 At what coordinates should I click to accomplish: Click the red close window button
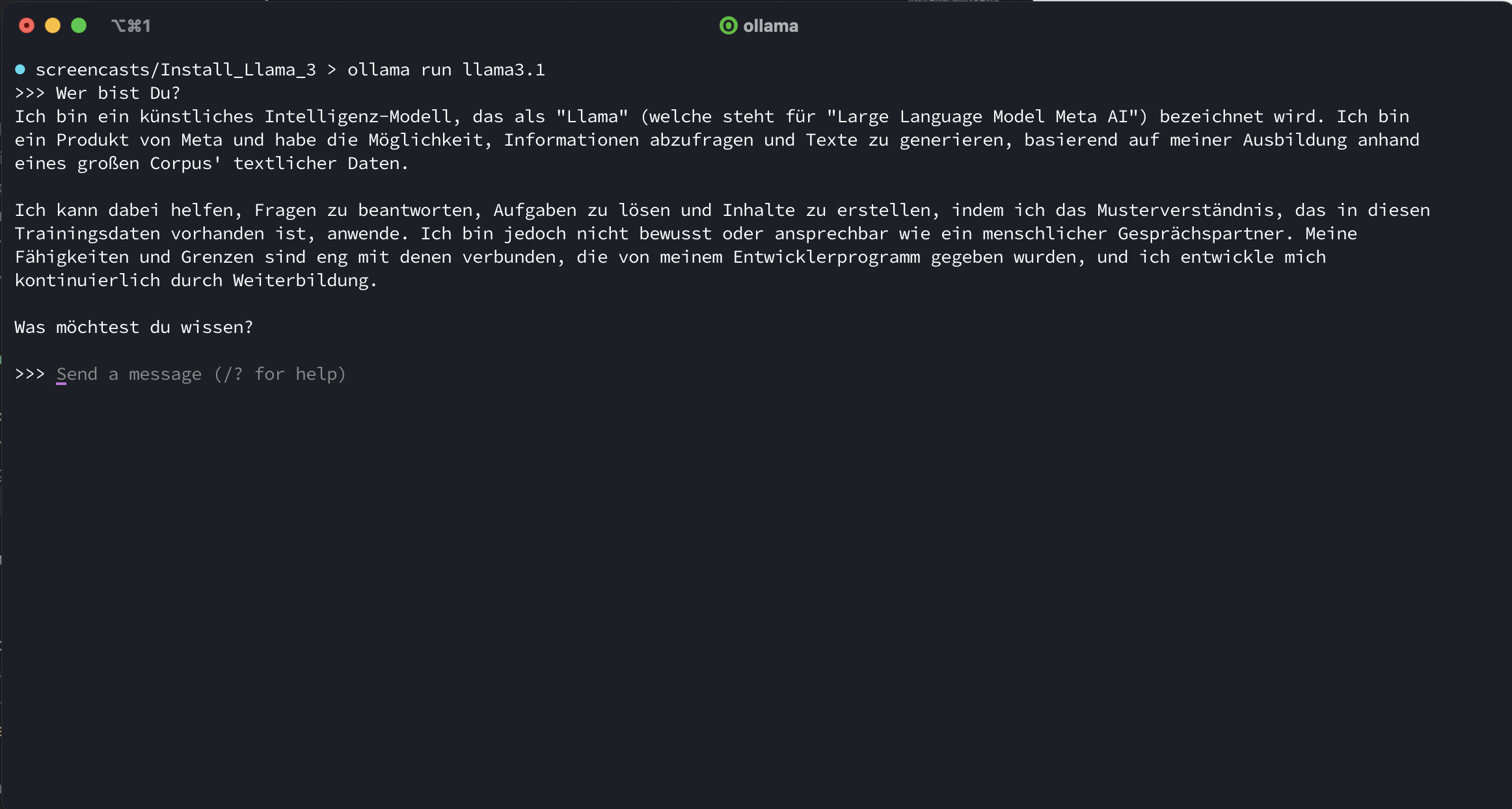(x=27, y=25)
